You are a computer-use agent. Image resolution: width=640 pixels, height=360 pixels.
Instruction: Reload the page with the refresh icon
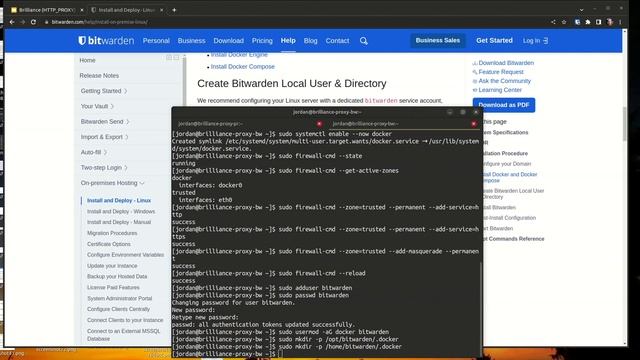[x=33, y=22]
